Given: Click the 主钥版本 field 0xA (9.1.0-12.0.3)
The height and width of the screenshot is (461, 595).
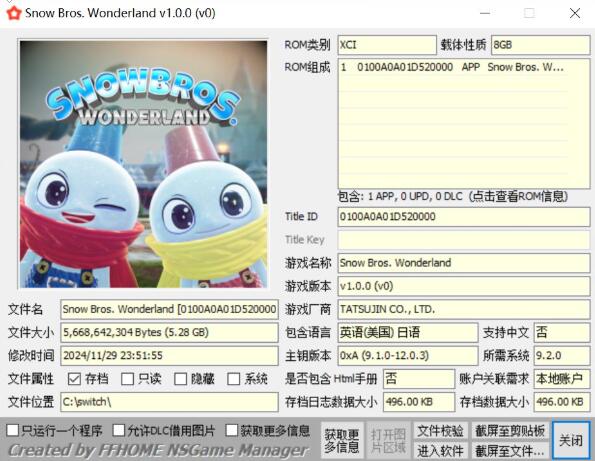Looking at the screenshot, I should click(x=408, y=356).
